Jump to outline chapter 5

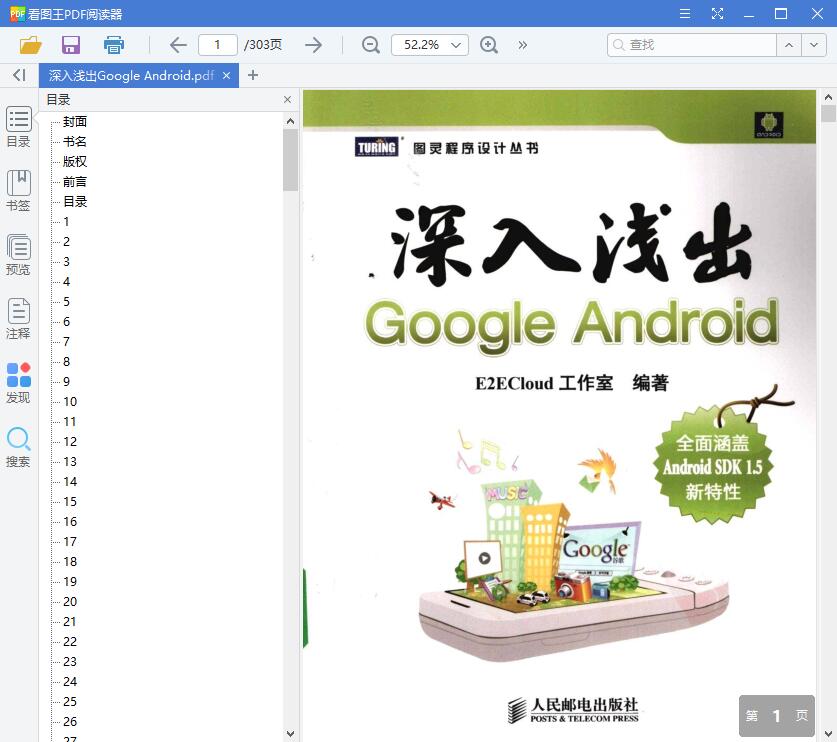click(66, 302)
